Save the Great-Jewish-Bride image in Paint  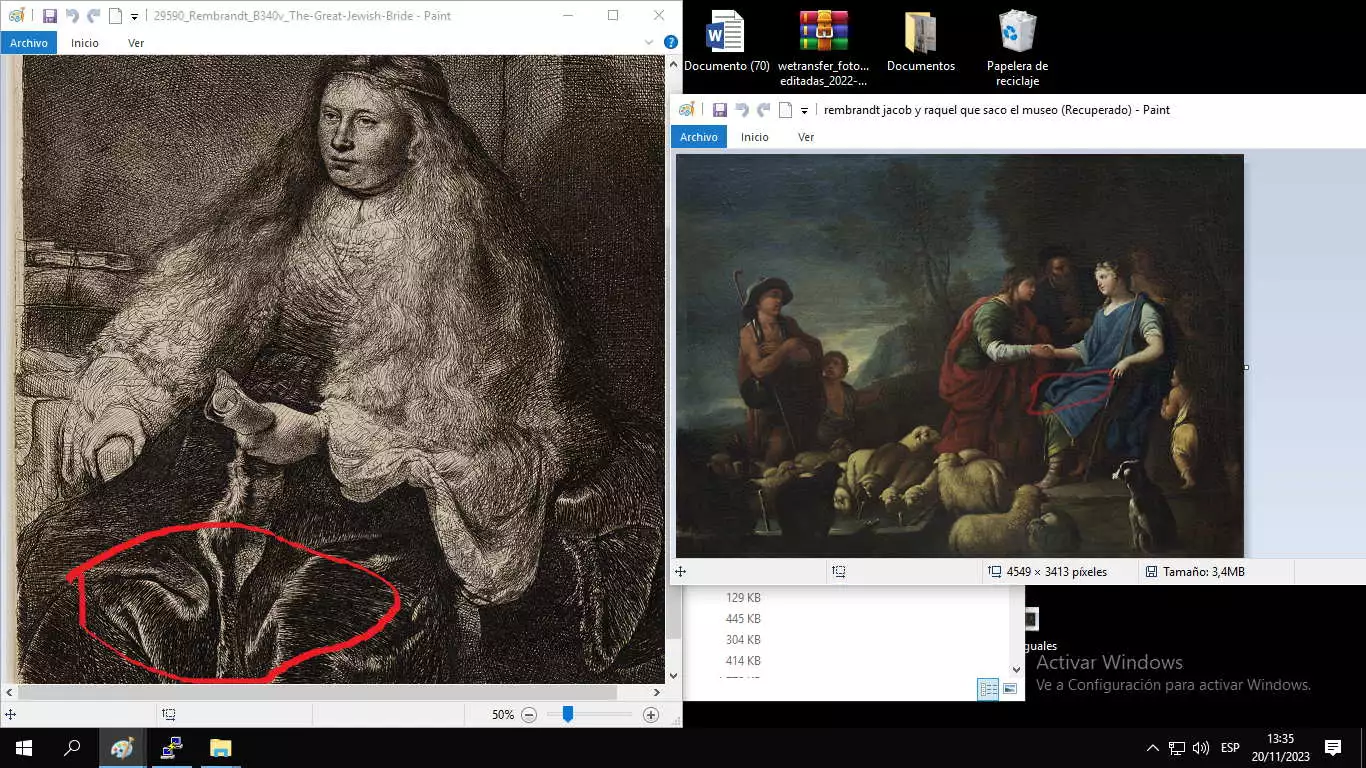[50, 16]
